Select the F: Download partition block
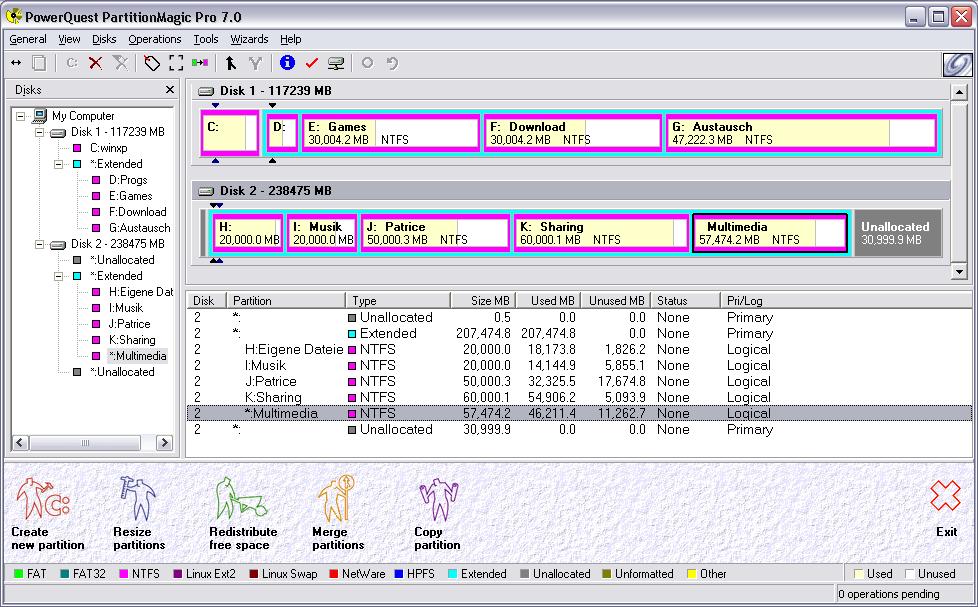Screen dimensions: 978x607 pyautogui.click(x=573, y=133)
